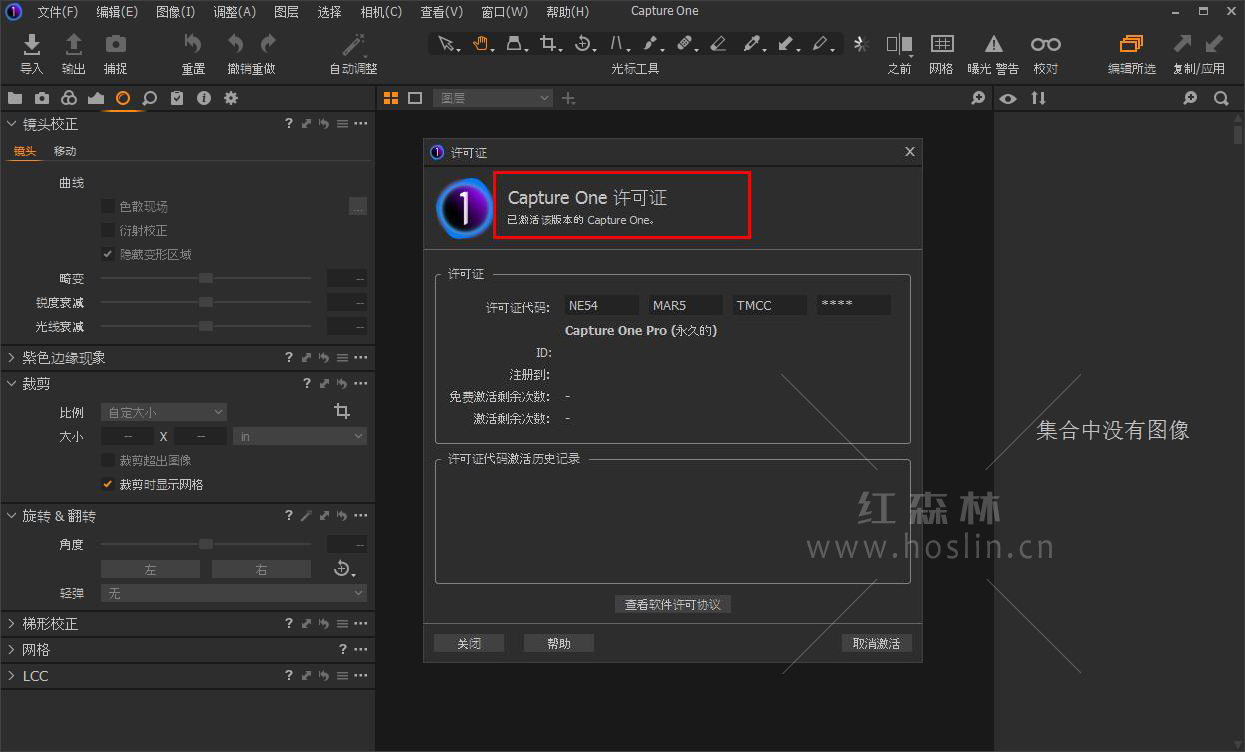Toggle the 衍射校正 checkbox

pyautogui.click(x=108, y=231)
